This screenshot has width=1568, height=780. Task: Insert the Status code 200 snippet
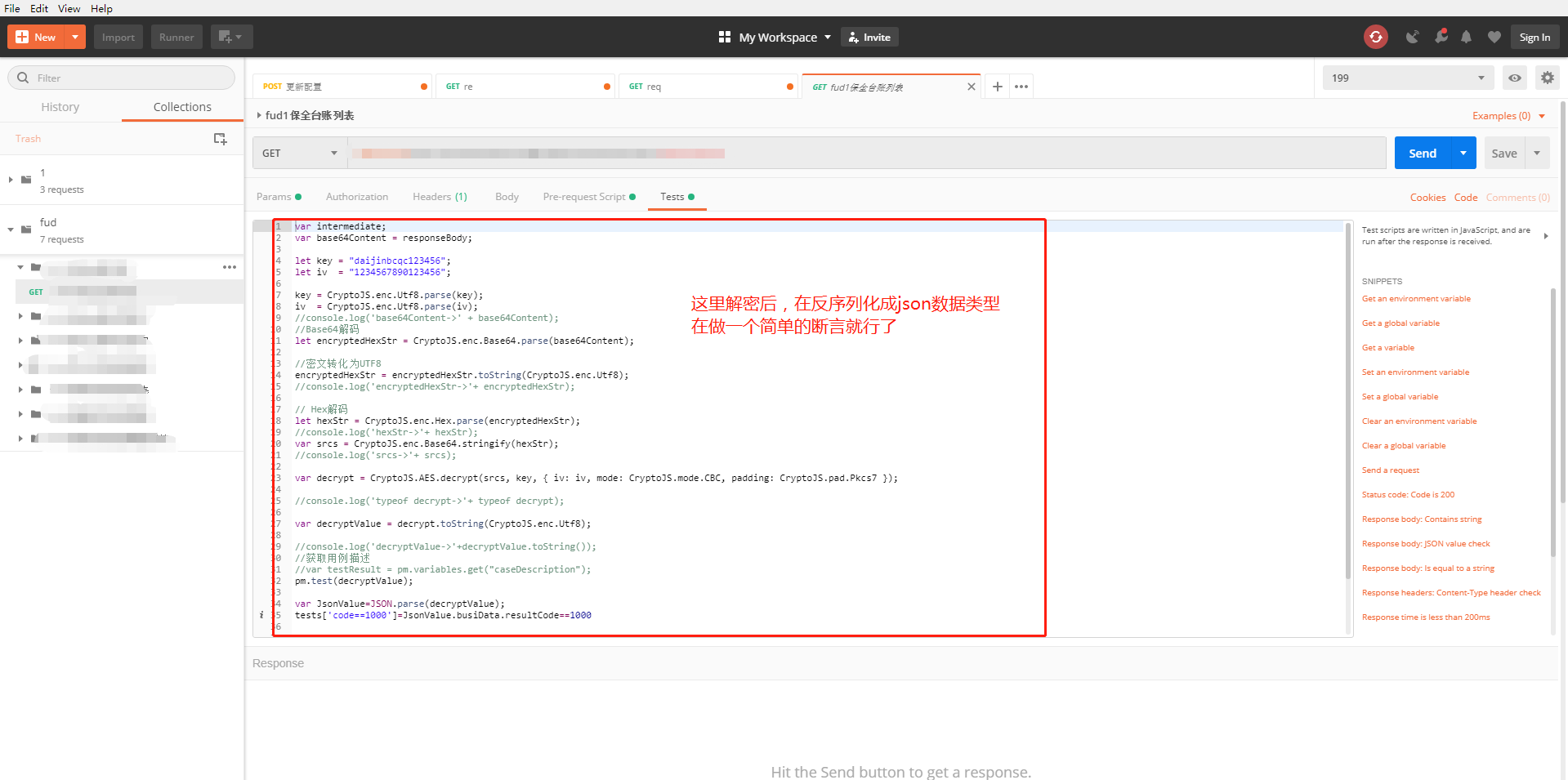click(1408, 495)
